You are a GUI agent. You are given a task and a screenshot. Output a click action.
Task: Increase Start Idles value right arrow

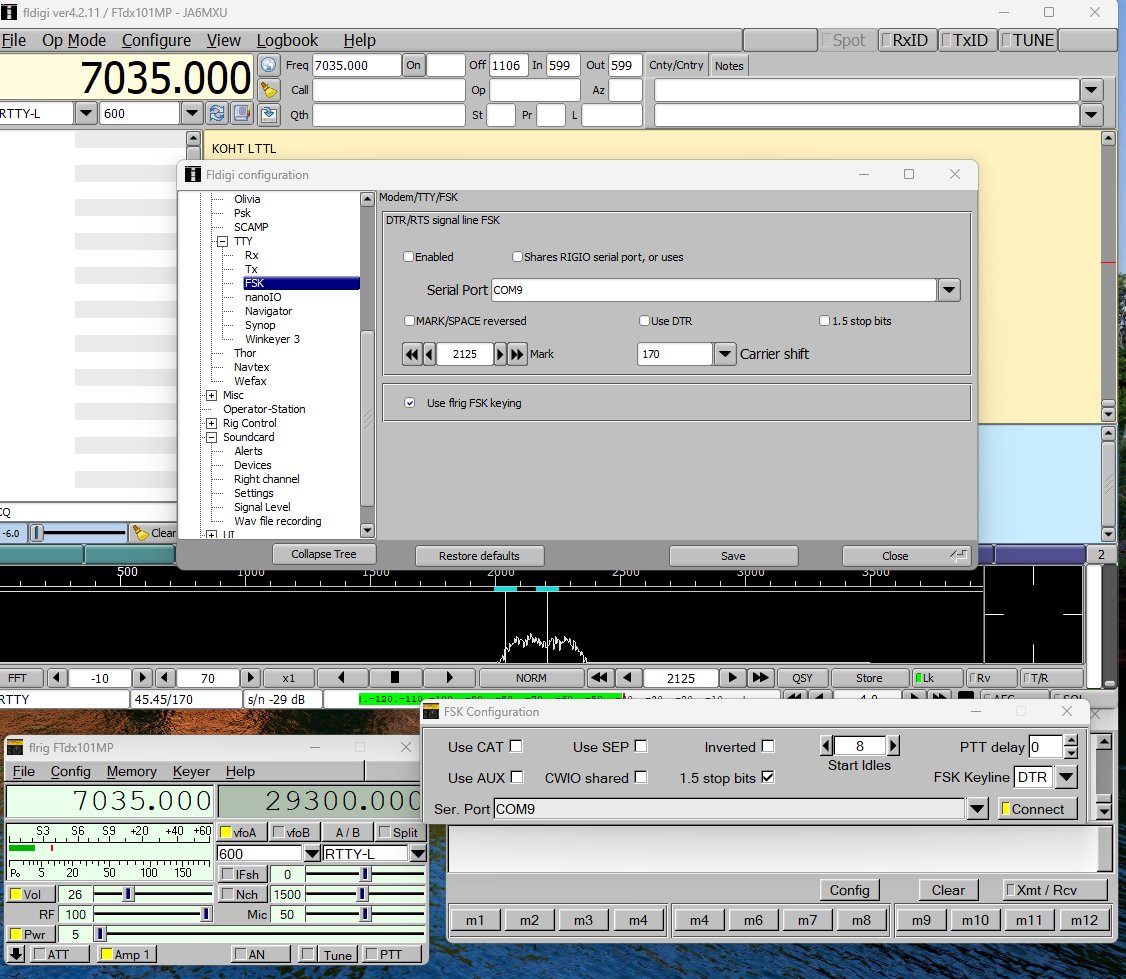(x=893, y=746)
